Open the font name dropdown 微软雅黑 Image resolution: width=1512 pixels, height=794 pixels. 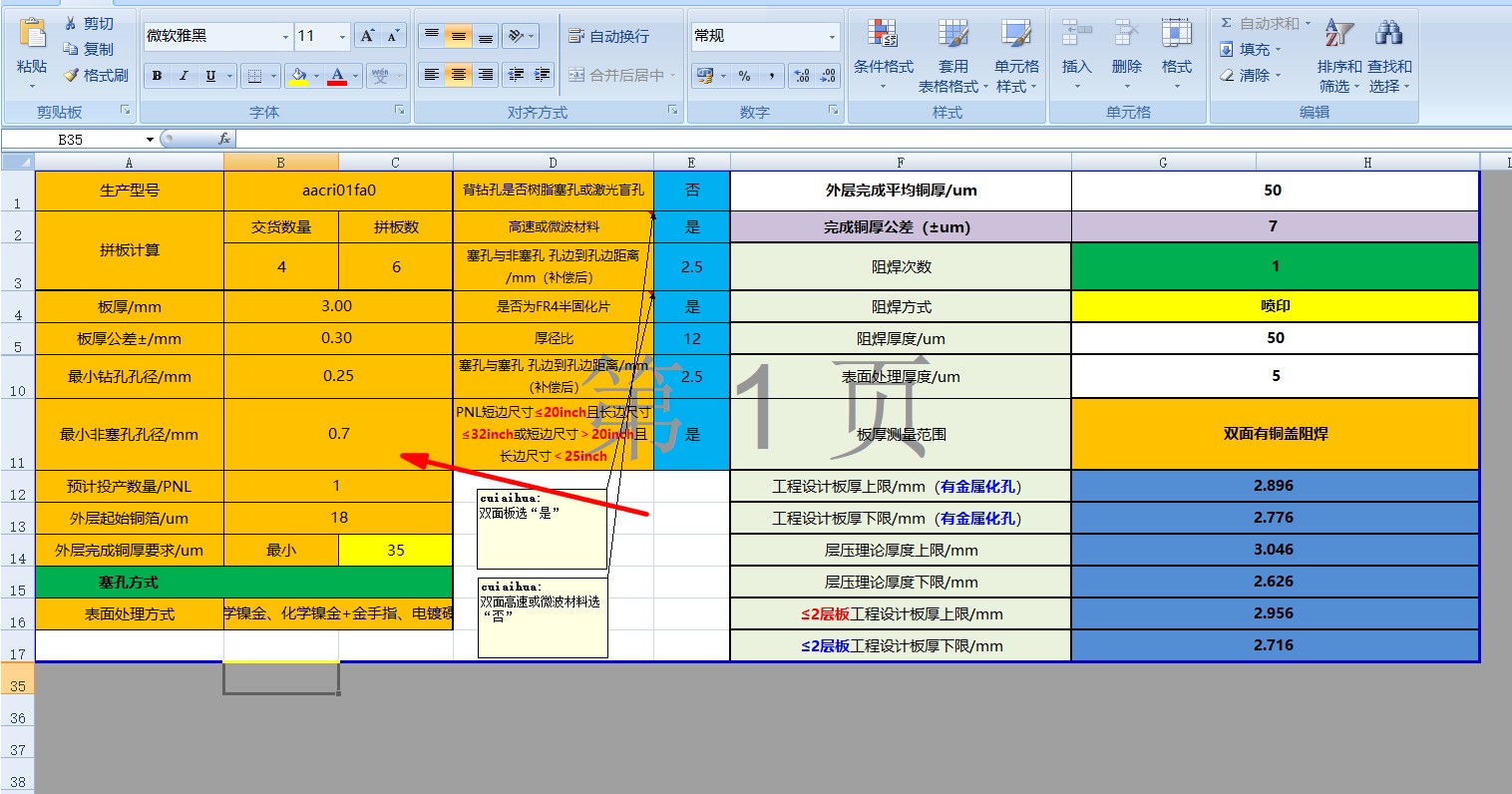tap(284, 37)
